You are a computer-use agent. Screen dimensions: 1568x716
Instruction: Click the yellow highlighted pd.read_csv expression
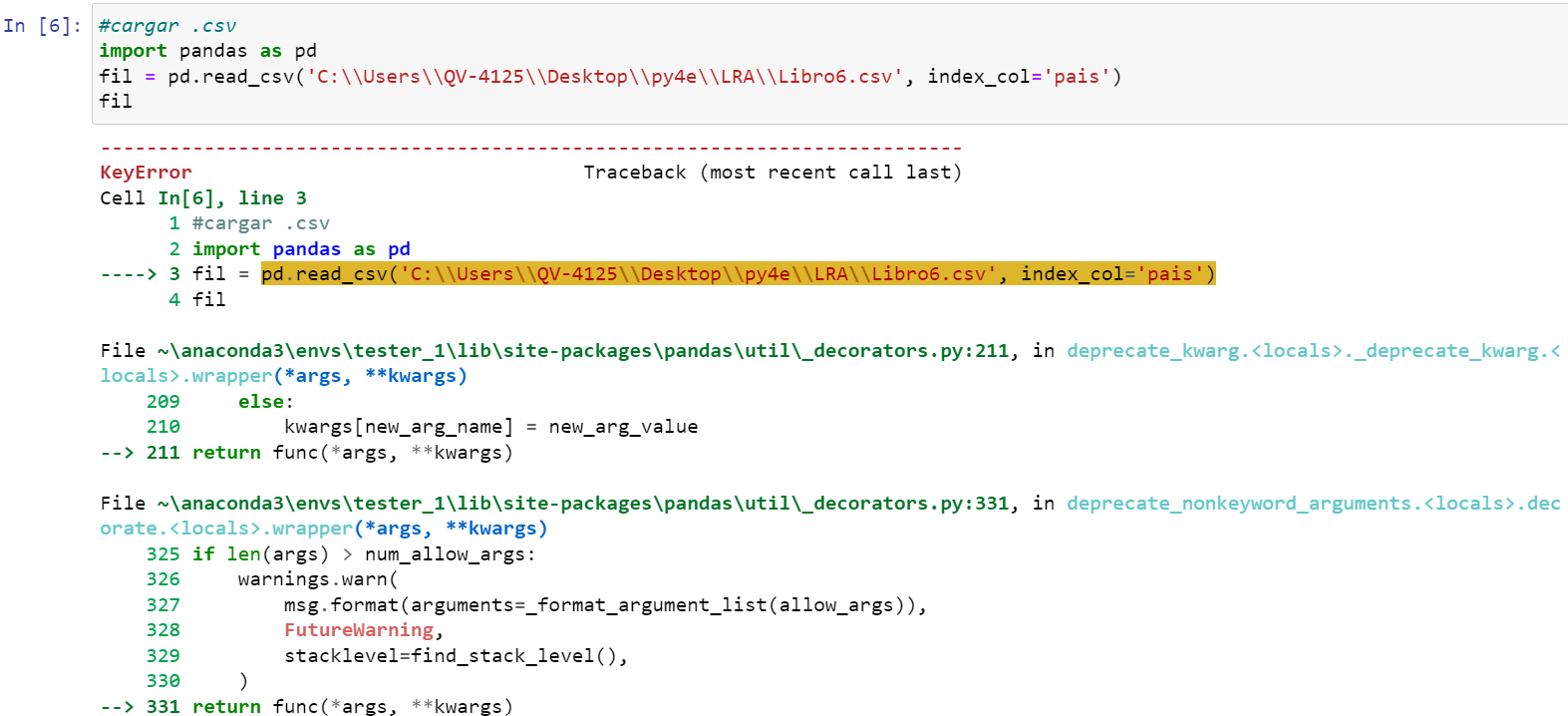[738, 274]
